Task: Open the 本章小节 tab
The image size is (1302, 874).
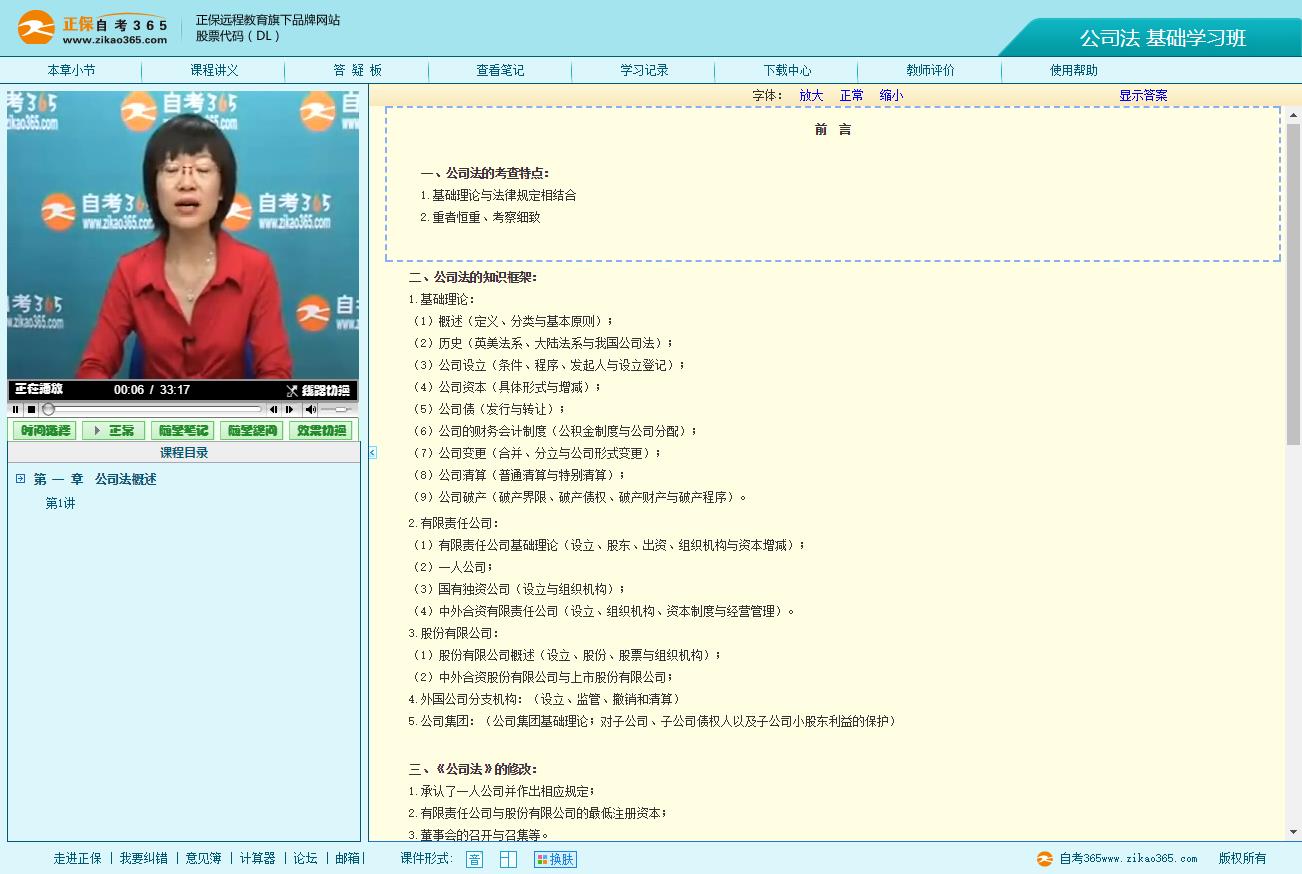Action: point(71,71)
